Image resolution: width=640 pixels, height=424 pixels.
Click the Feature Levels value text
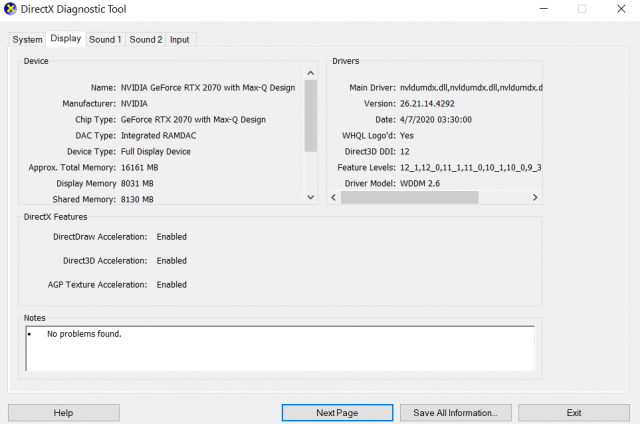[470, 167]
